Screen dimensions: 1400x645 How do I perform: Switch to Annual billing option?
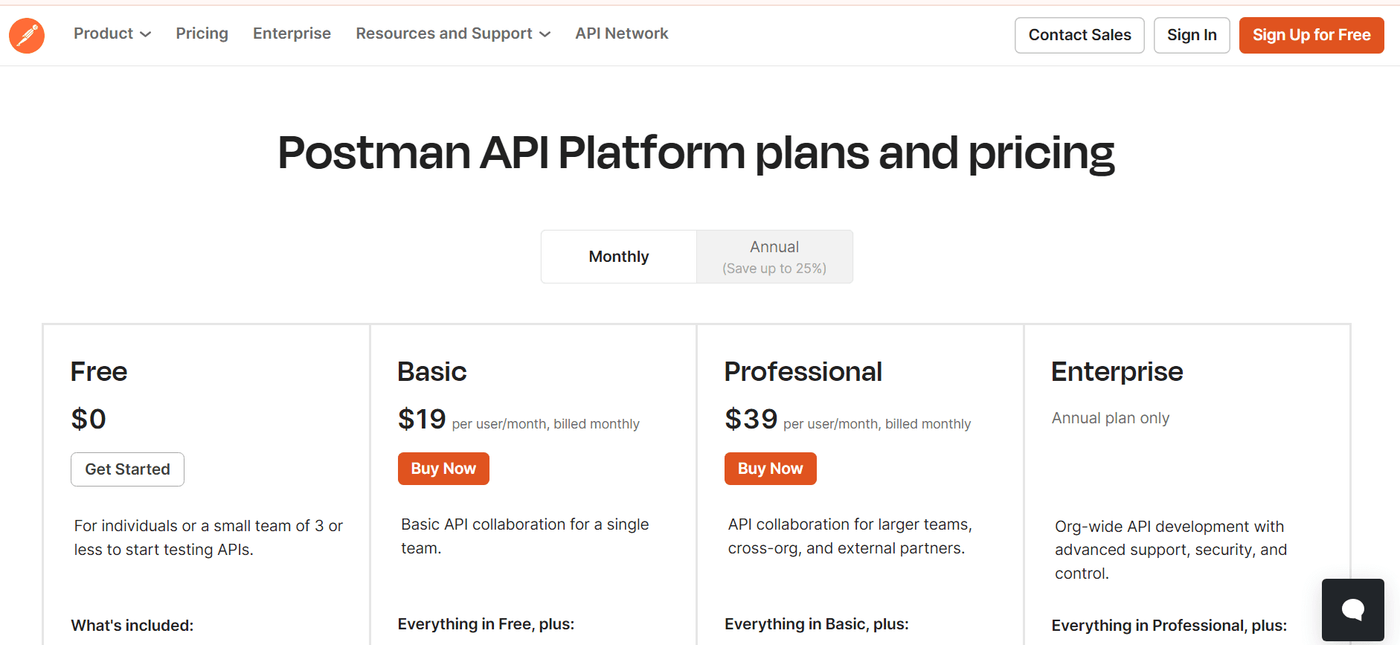pyautogui.click(x=774, y=257)
